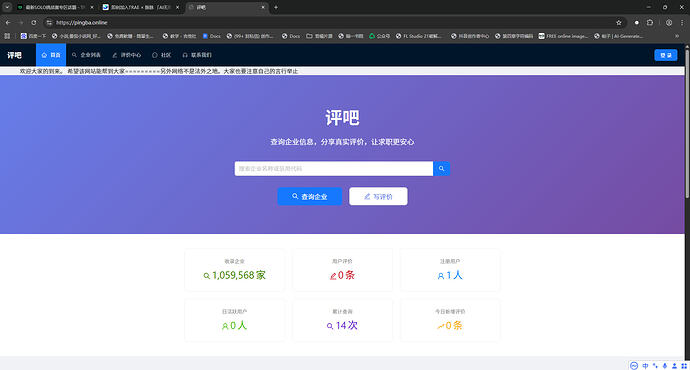The height and width of the screenshot is (370, 690).
Task: Open the apps grid in bookmarks bar
Action: click(7, 36)
